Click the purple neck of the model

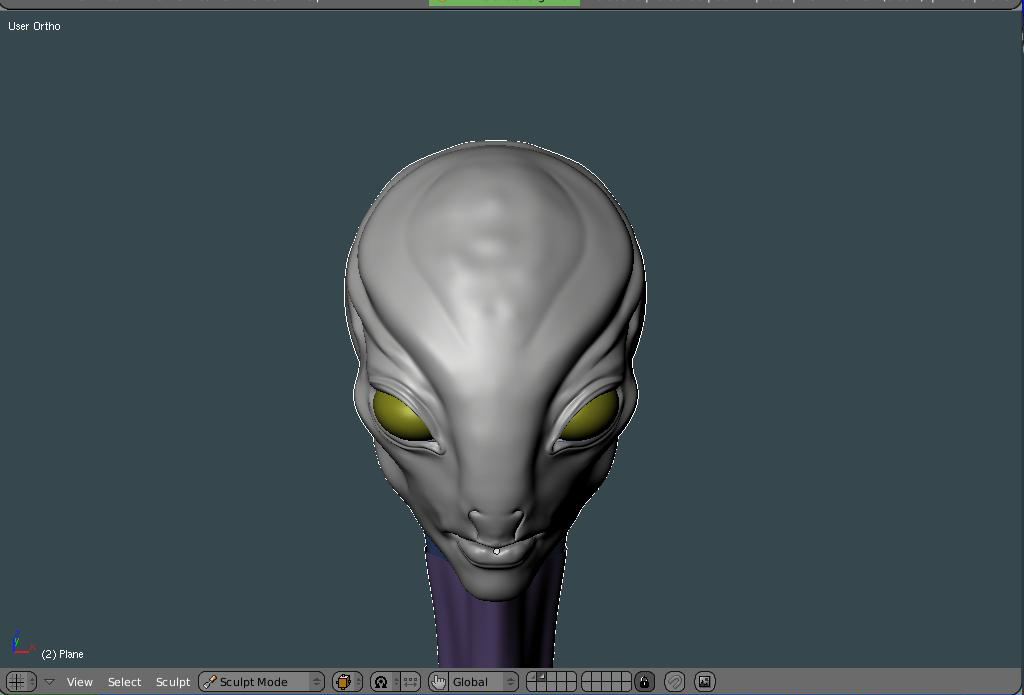click(494, 632)
